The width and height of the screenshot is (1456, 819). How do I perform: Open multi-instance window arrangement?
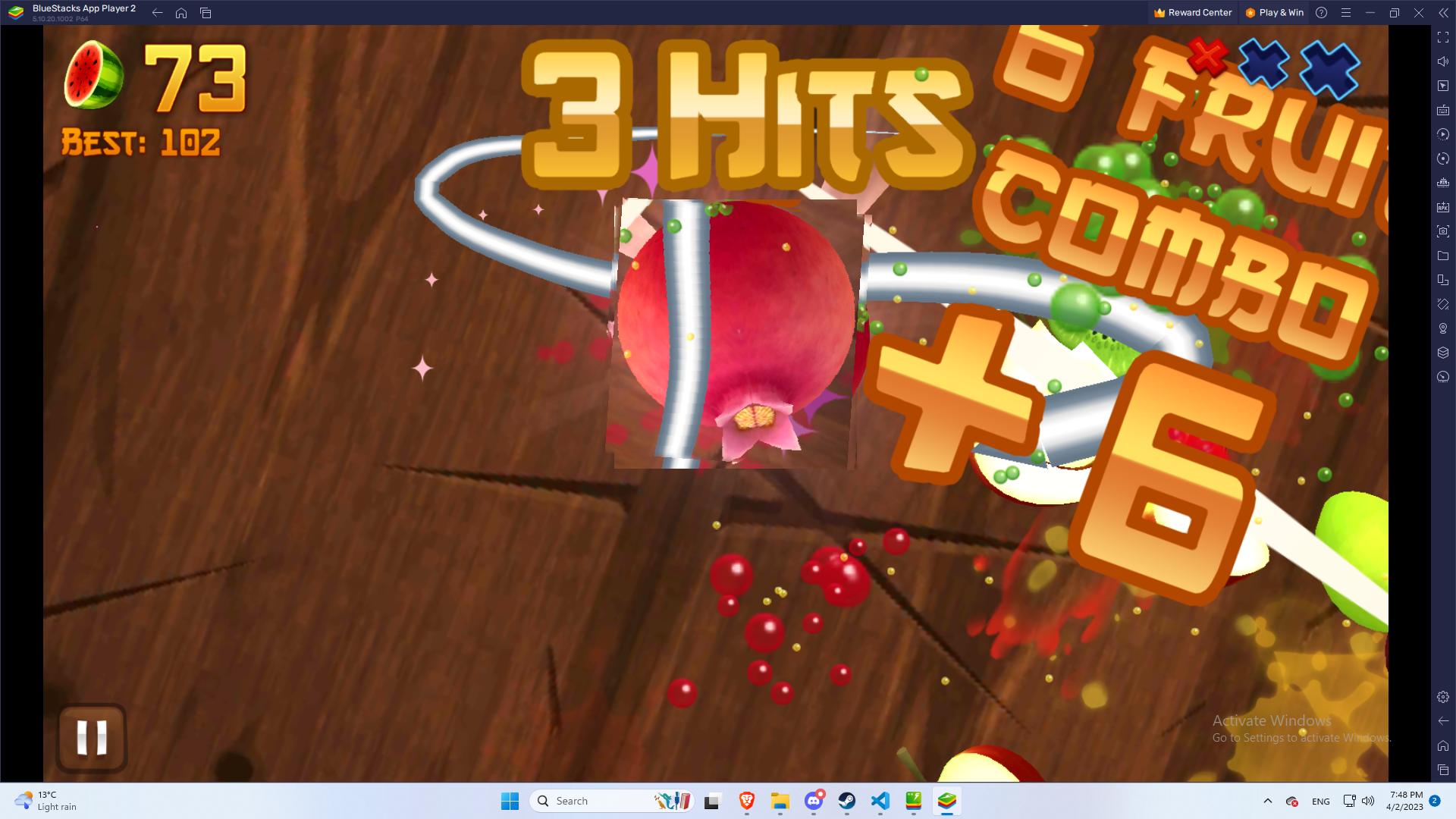(x=1443, y=280)
